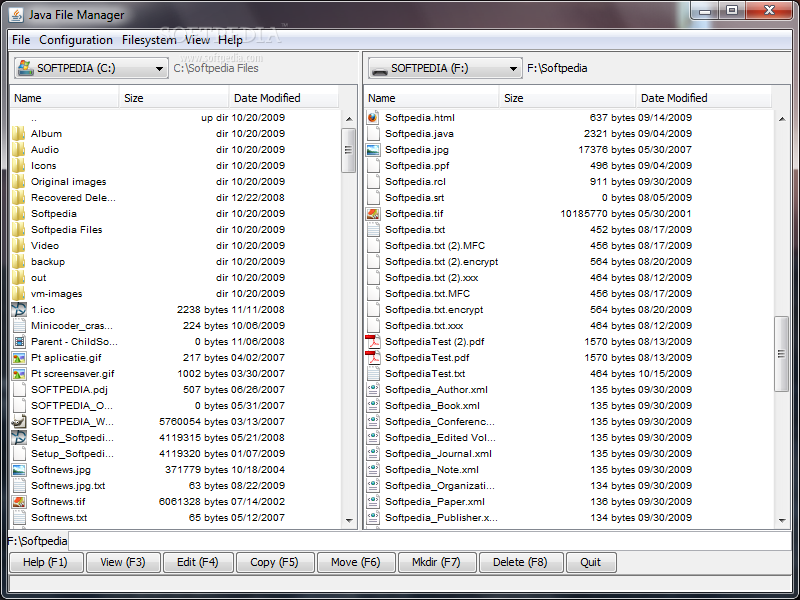Select the 'Minicoder_cras...' file name
Viewport: 800px width, 600px height.
pos(72,326)
